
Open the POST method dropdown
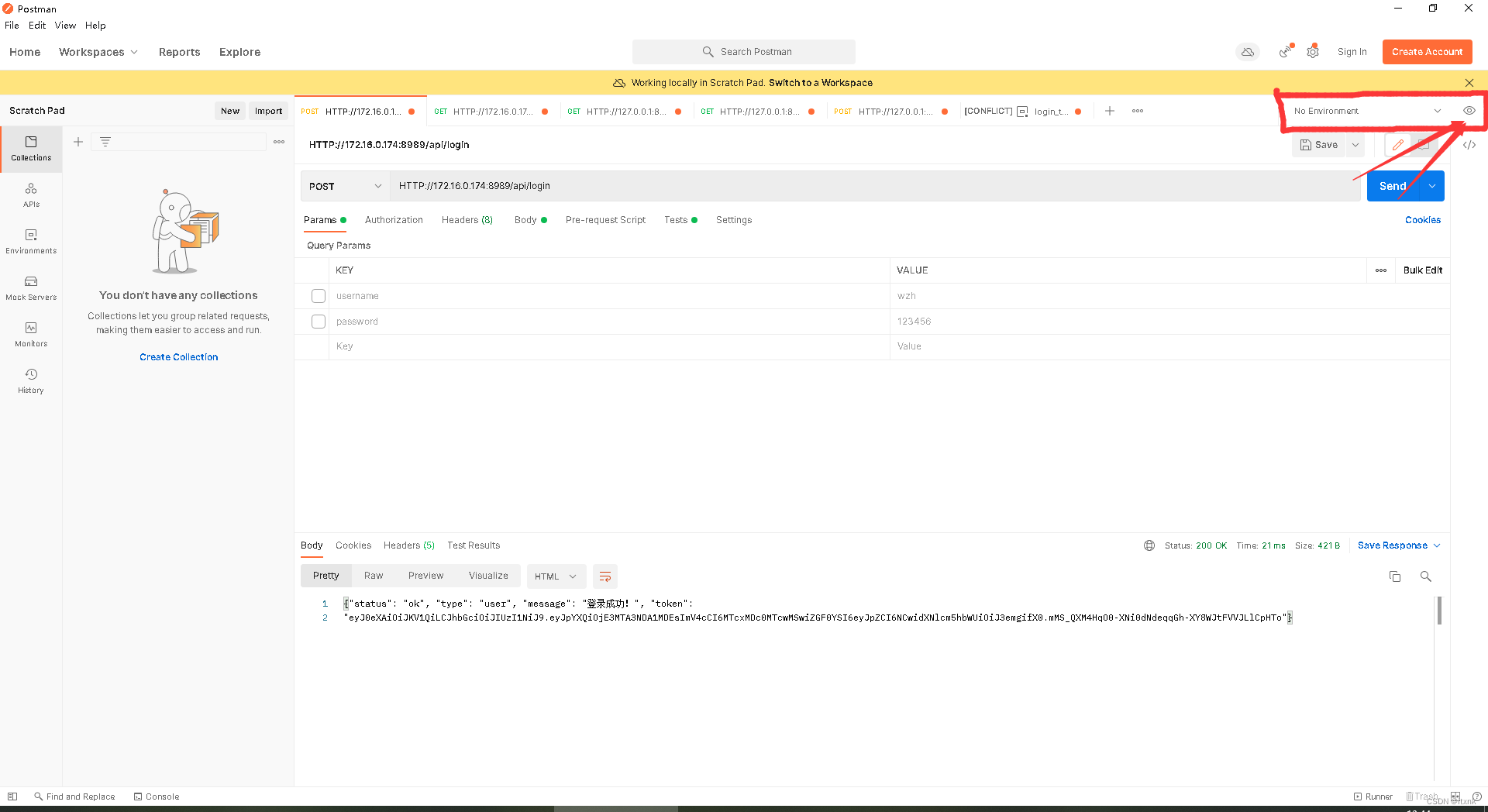click(345, 186)
